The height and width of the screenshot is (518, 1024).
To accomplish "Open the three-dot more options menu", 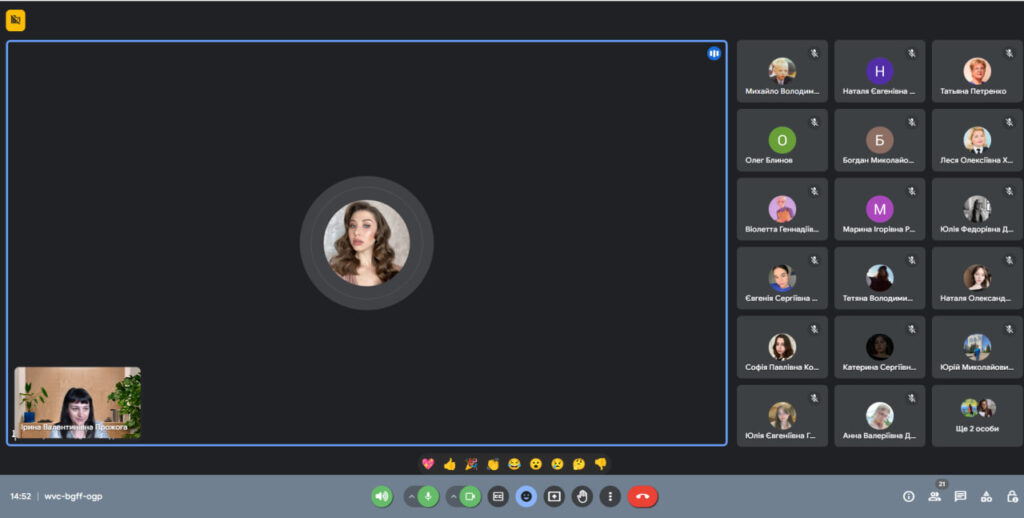I will pyautogui.click(x=611, y=496).
